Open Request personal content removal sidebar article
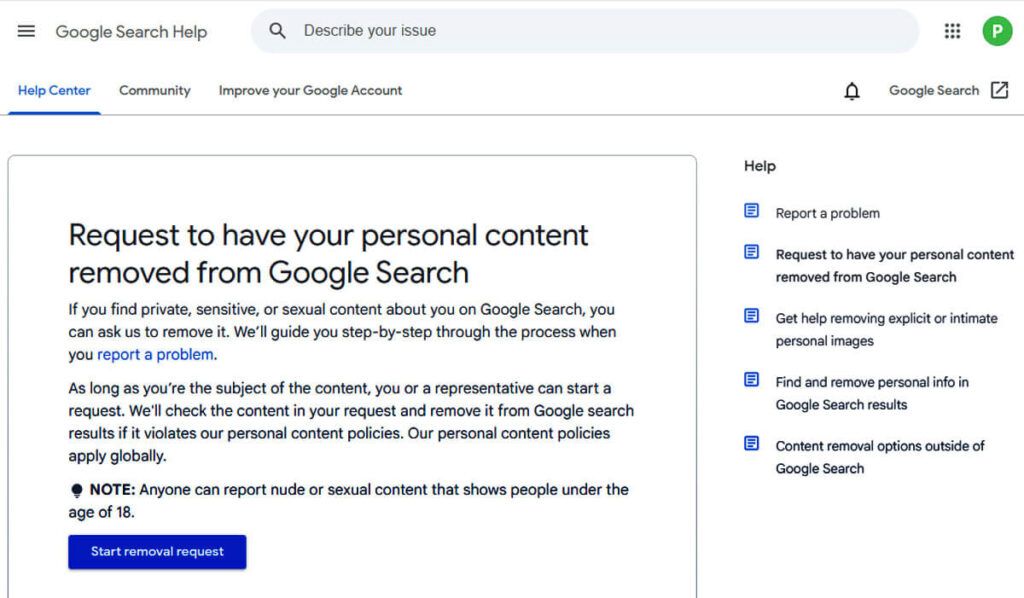Viewport: 1024px width, 598px height. coord(893,265)
